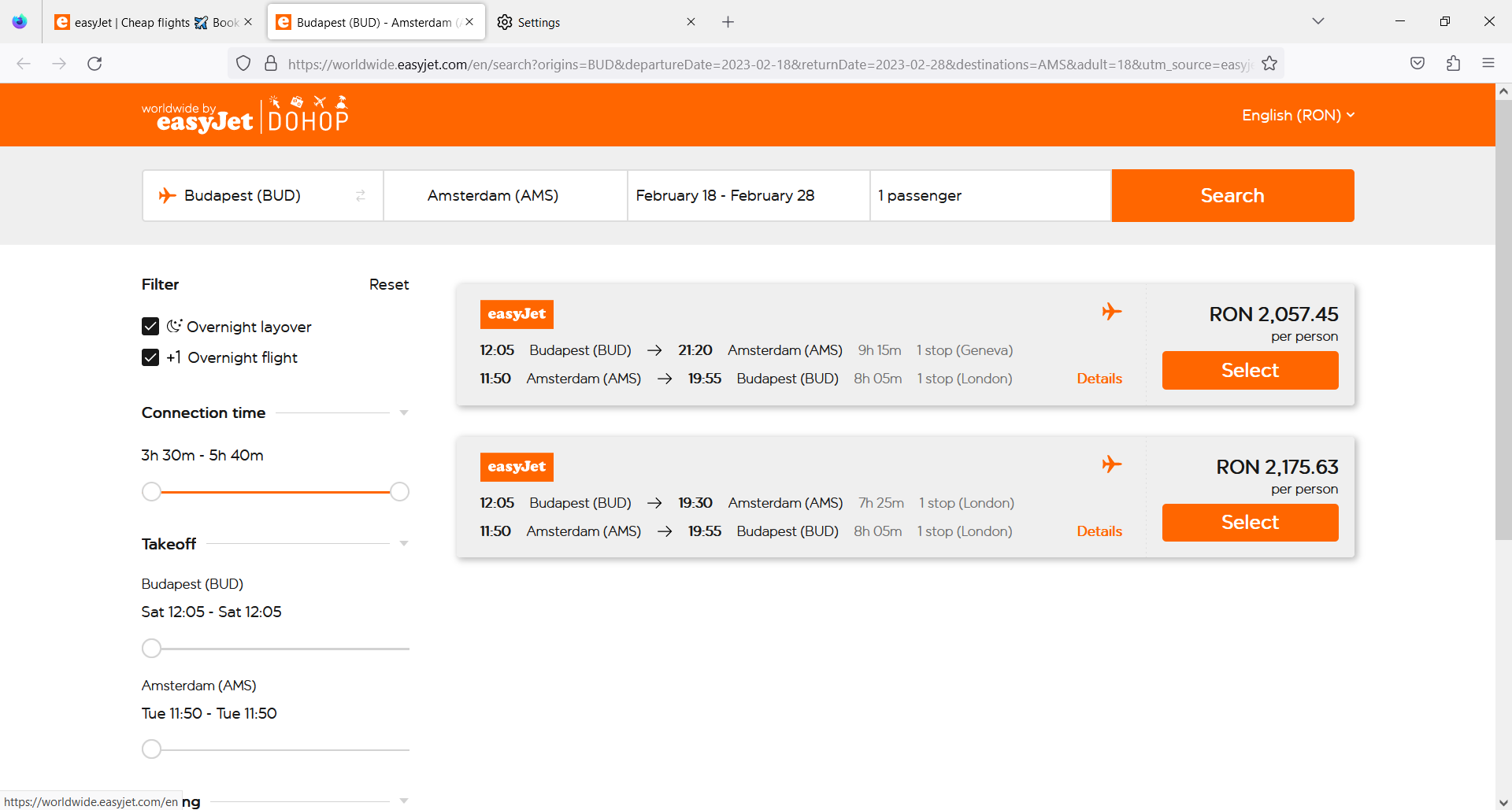Image resolution: width=1512 pixels, height=810 pixels.
Task: Click the airplane icon beside Budapest (BUD)
Action: coord(167,195)
